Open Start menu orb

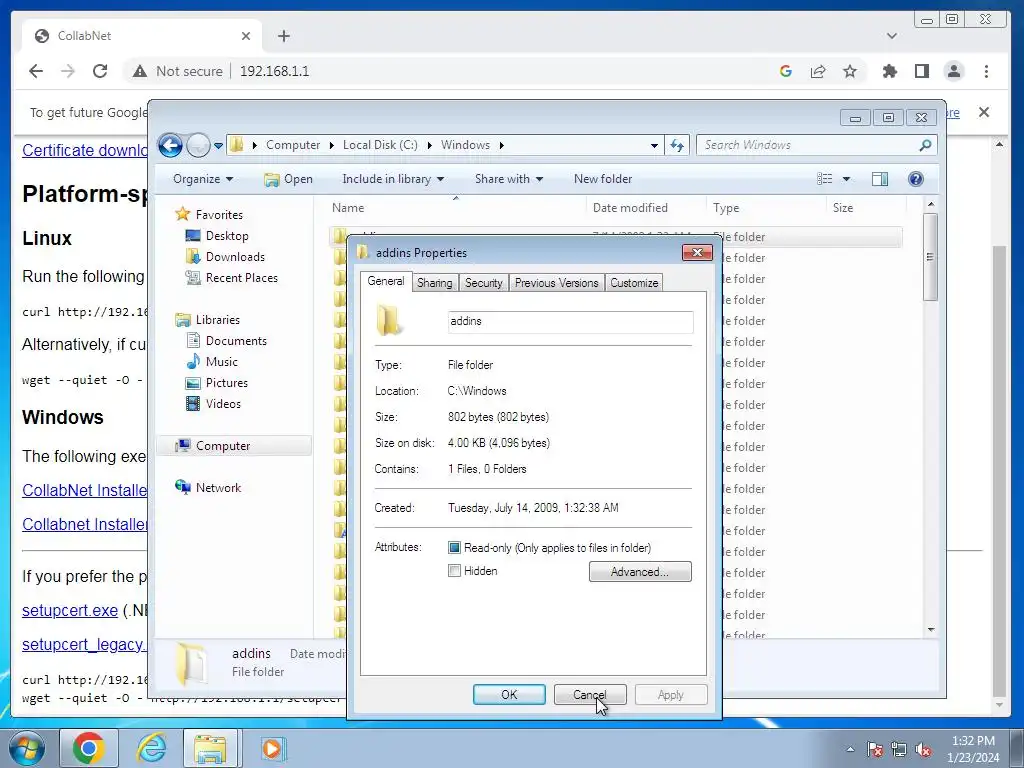(x=26, y=748)
